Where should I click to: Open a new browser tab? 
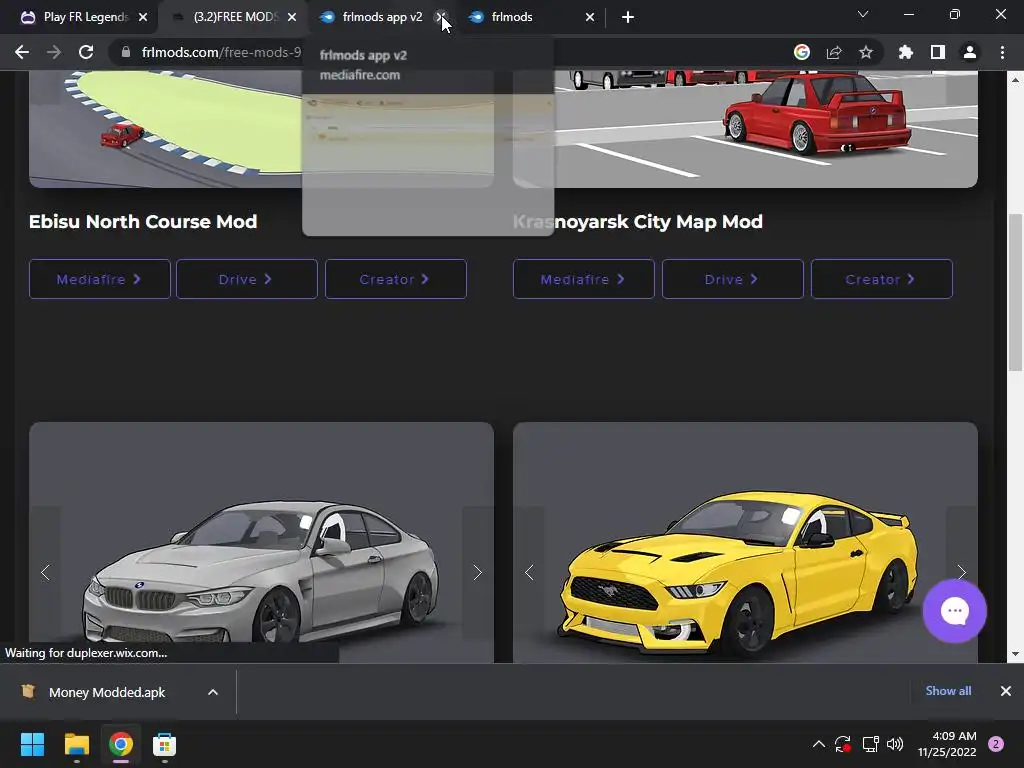tap(628, 17)
